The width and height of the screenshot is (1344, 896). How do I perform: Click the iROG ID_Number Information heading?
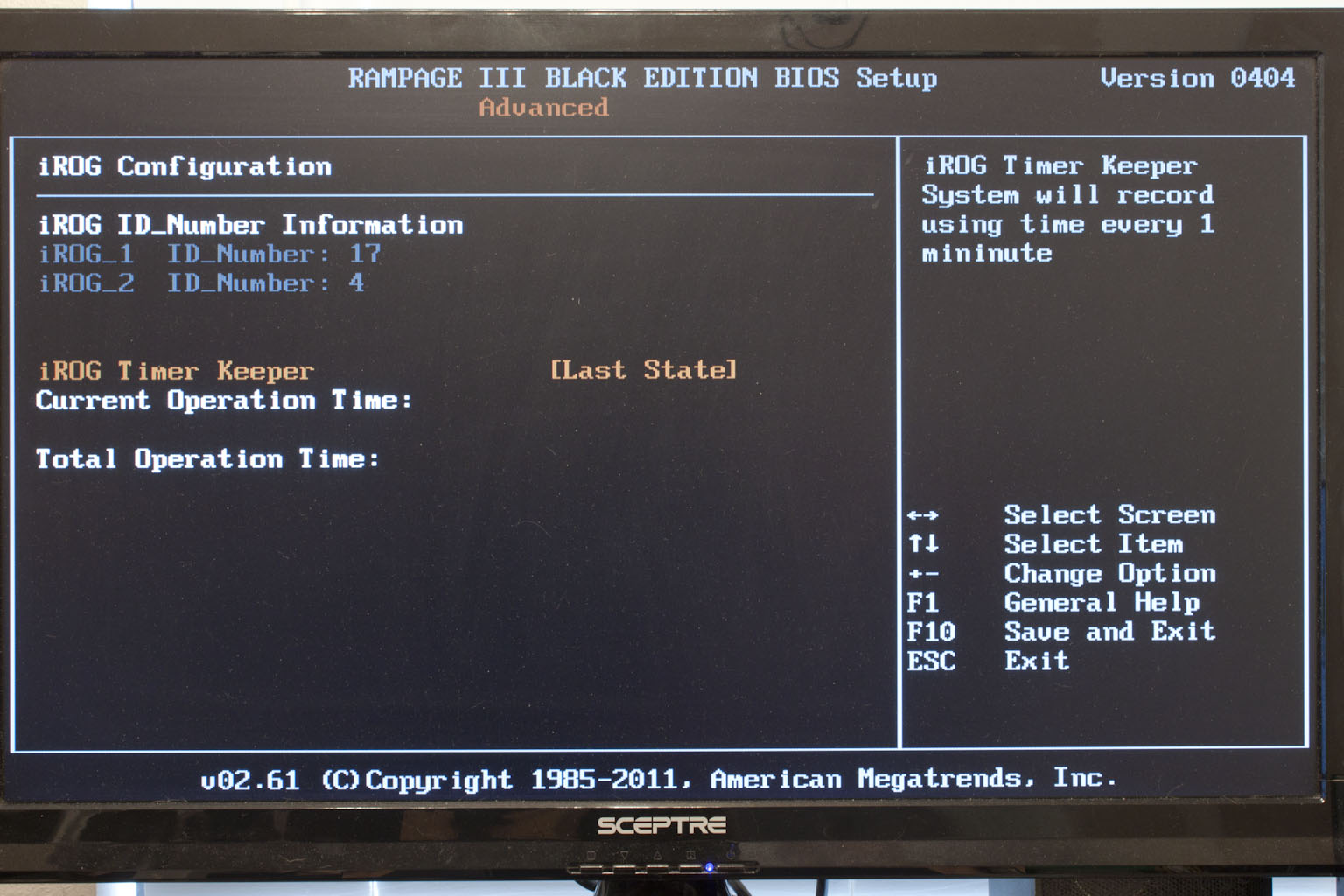coord(250,225)
